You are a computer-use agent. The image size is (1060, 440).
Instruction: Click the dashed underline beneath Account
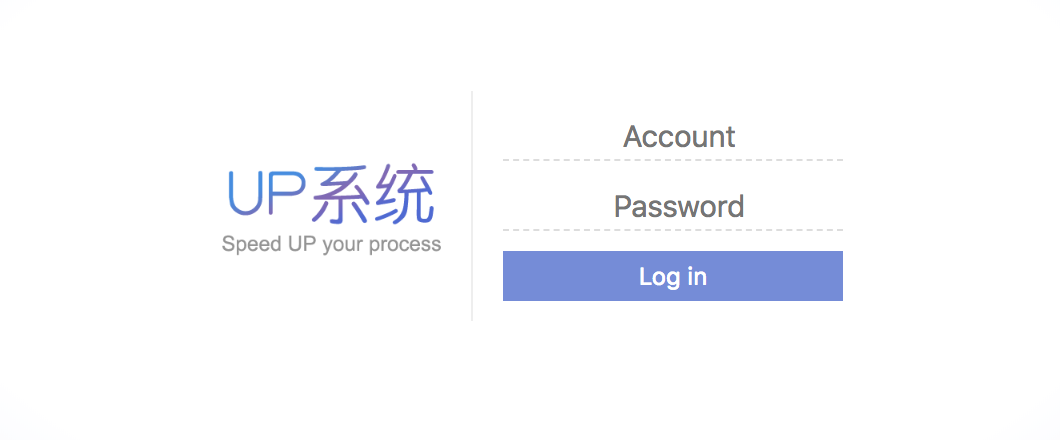tap(673, 160)
